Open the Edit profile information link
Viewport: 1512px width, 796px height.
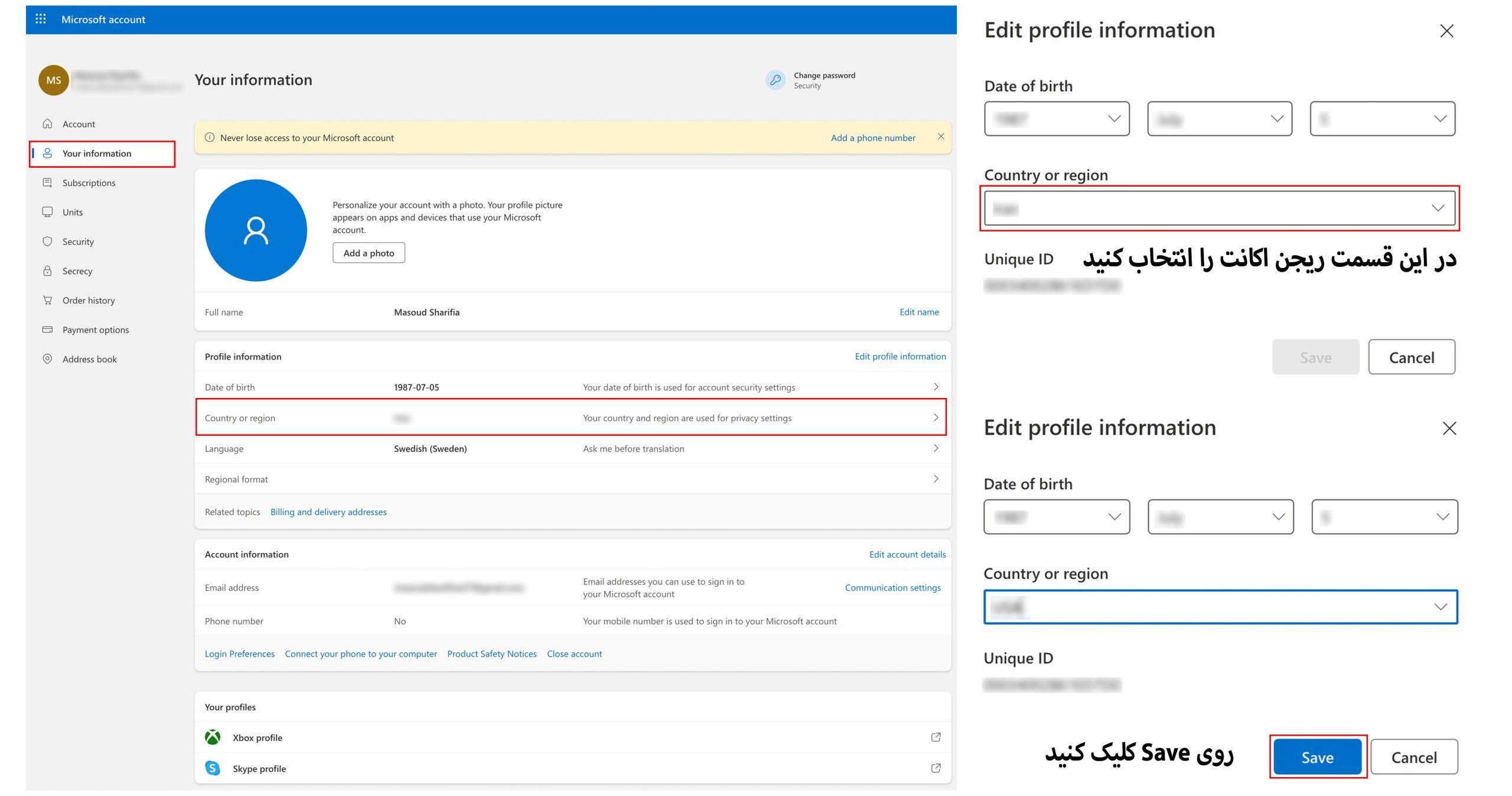[900, 356]
